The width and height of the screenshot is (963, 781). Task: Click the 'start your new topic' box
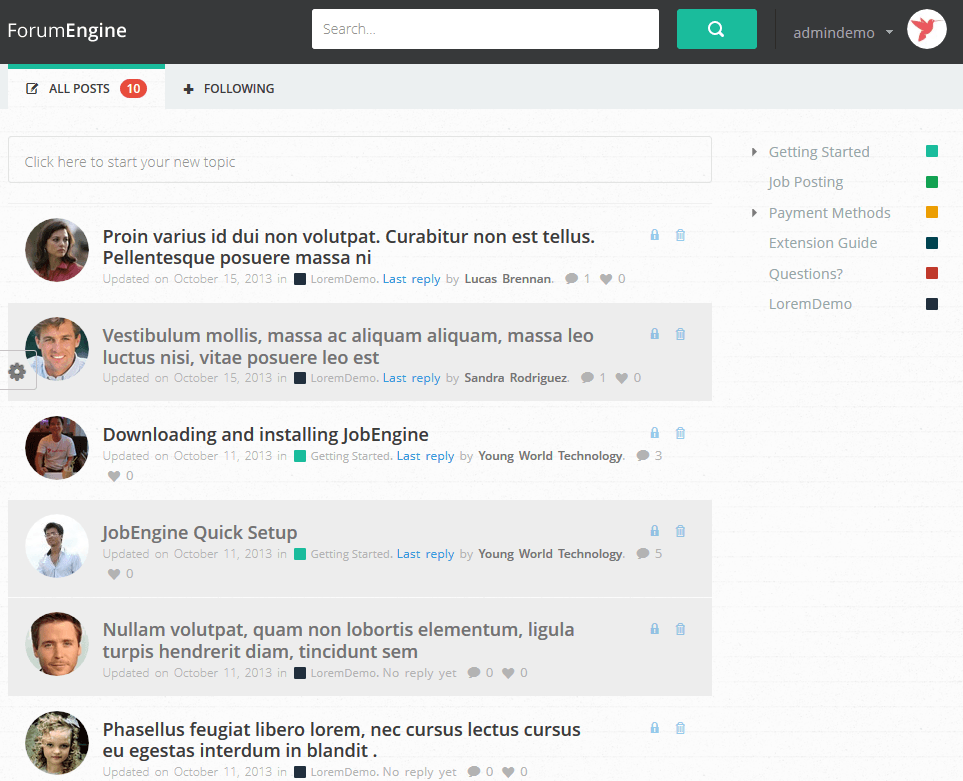360,160
